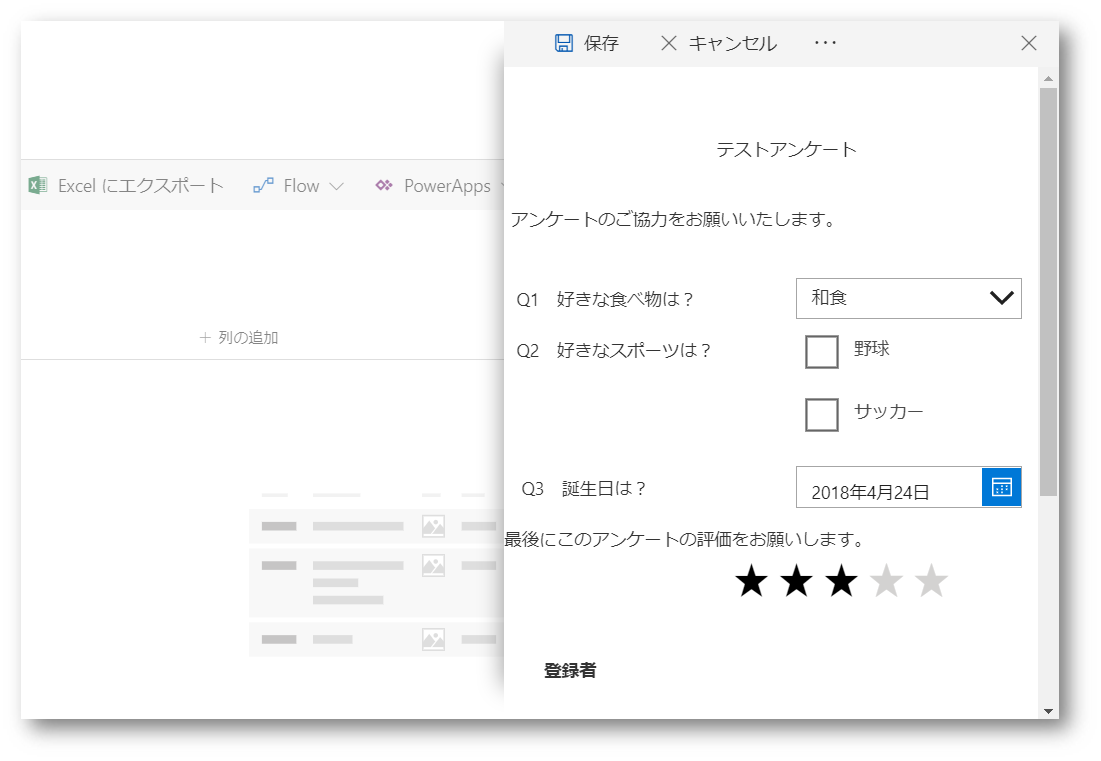
Task: Open the calendar date picker icon
Action: (1001, 487)
